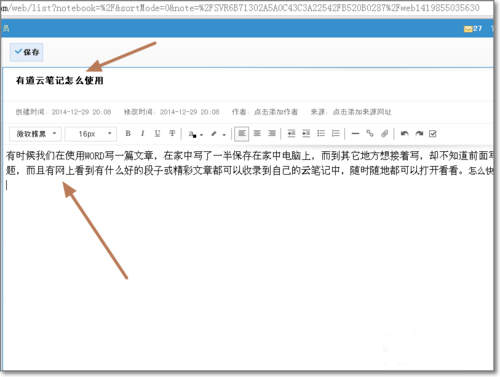
Task: Align text to the left
Action: [x=242, y=134]
